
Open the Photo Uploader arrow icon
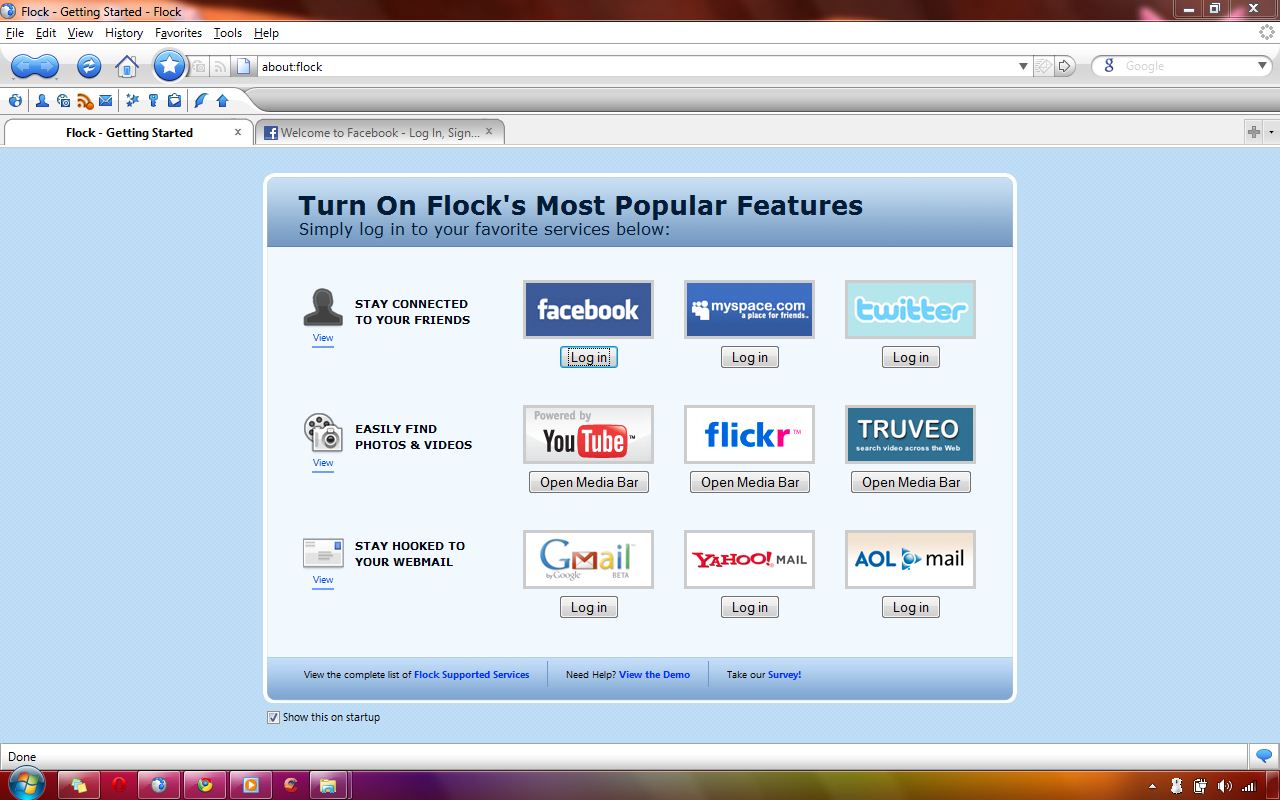(222, 101)
